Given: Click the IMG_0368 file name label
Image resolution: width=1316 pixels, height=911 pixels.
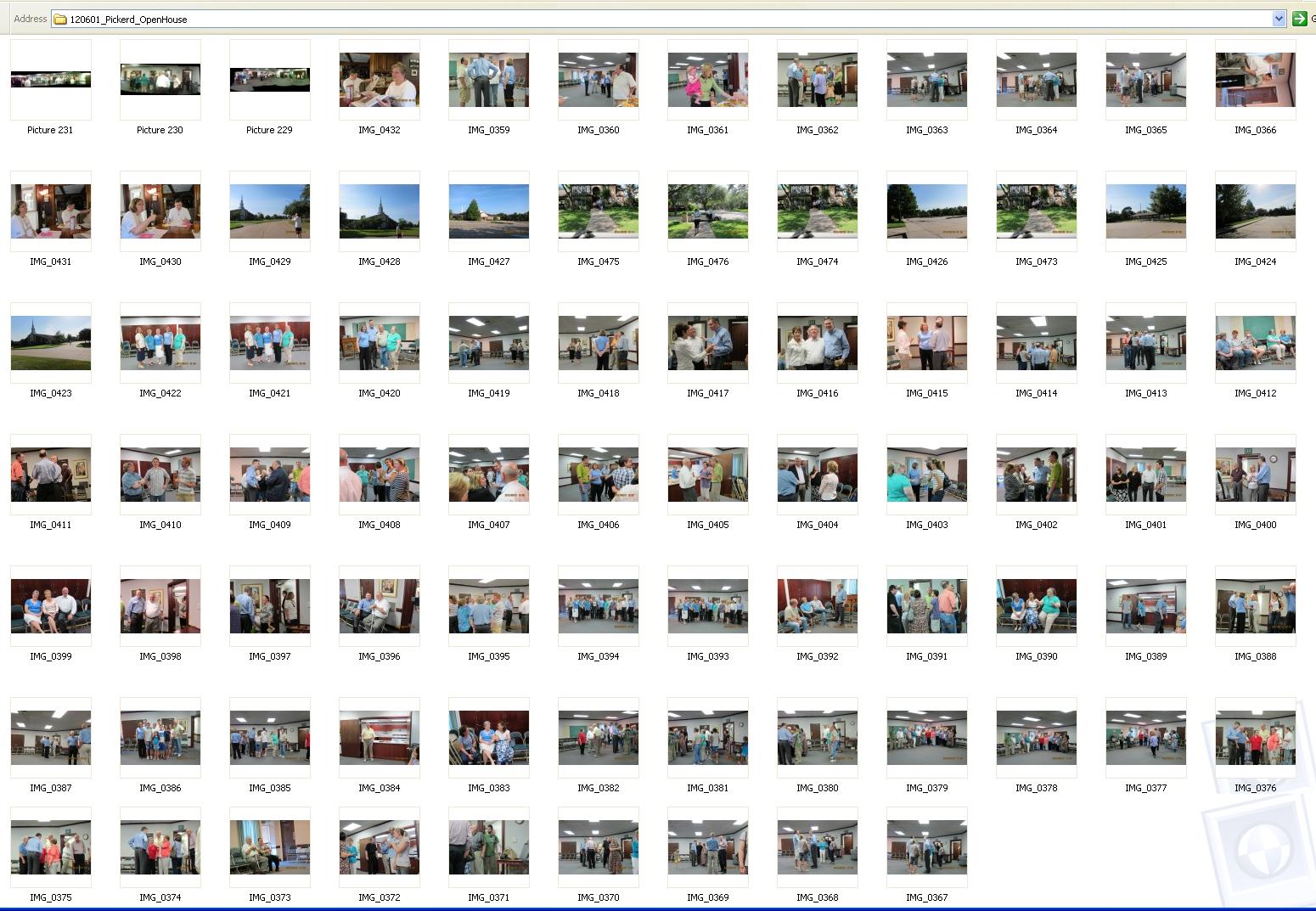Looking at the screenshot, I should click(x=818, y=897).
